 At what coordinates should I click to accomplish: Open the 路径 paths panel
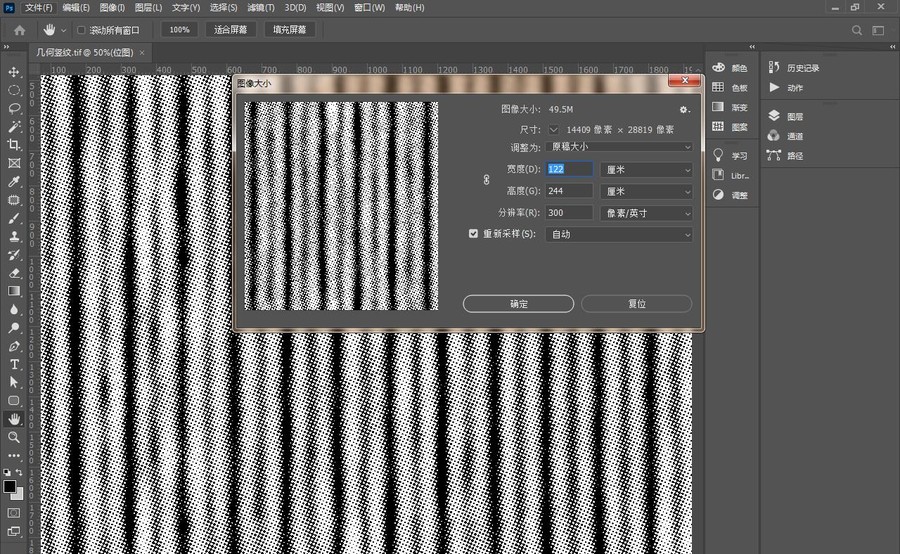pos(786,156)
